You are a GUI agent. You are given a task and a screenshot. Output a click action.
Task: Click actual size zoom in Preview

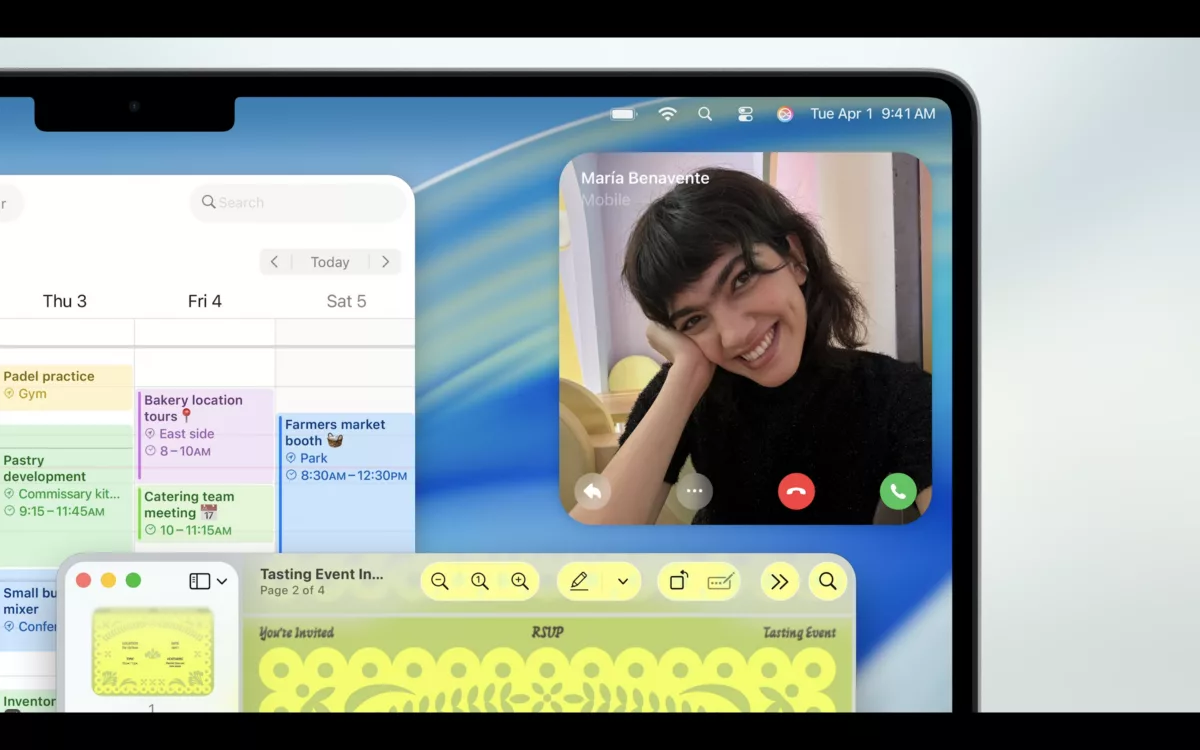(480, 581)
